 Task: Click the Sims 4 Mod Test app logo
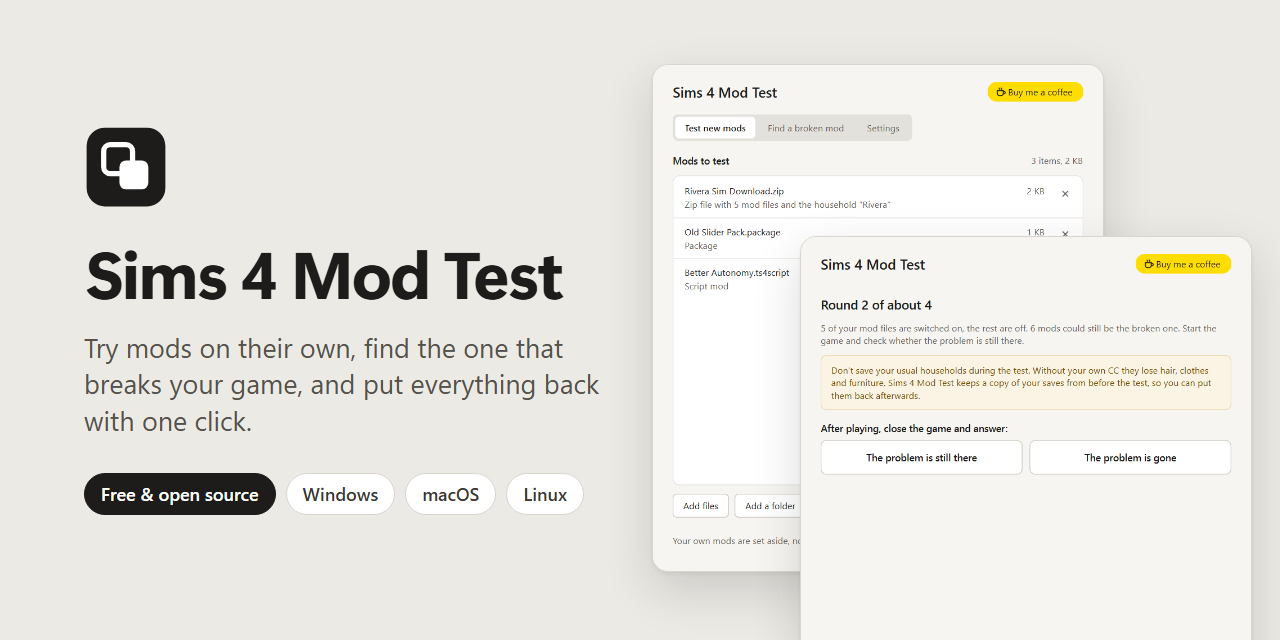[x=126, y=167]
